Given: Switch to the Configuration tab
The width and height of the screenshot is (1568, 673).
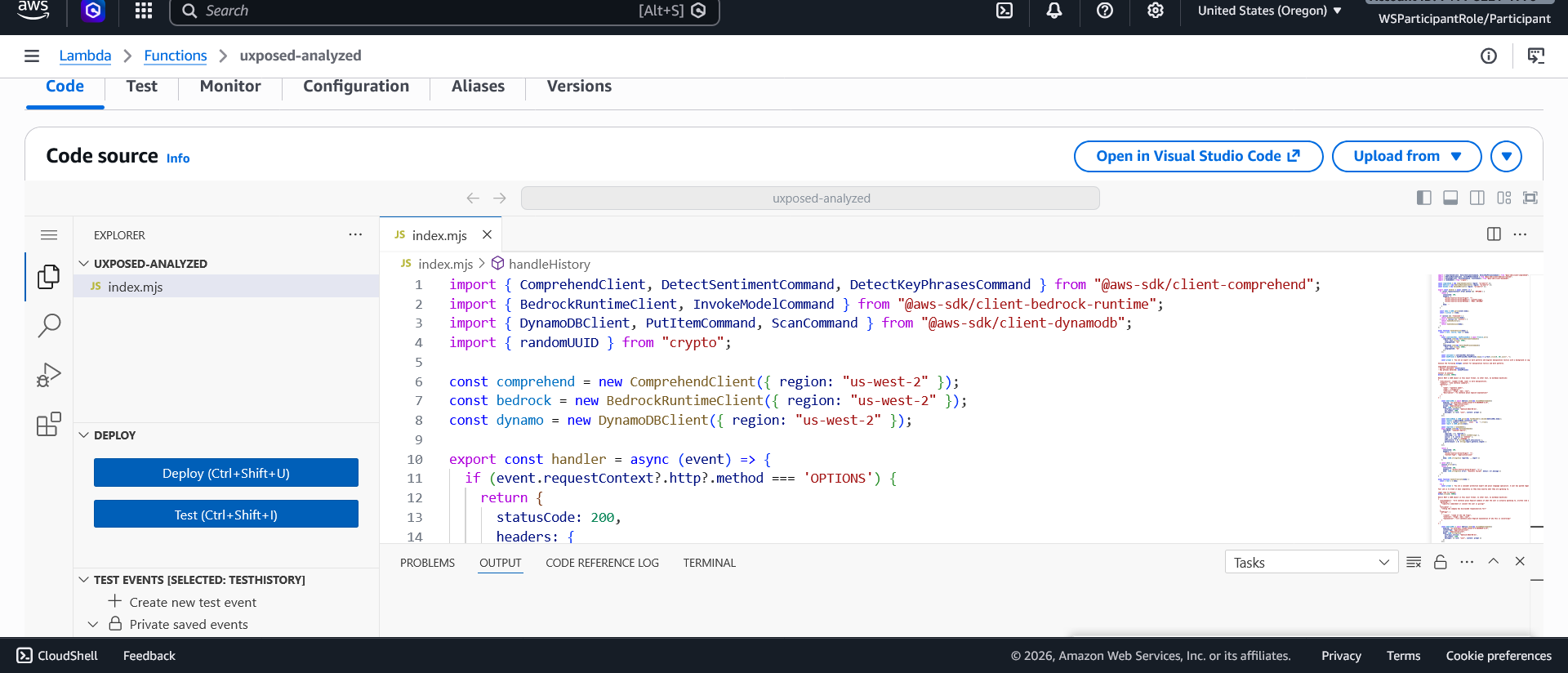Looking at the screenshot, I should pyautogui.click(x=356, y=87).
